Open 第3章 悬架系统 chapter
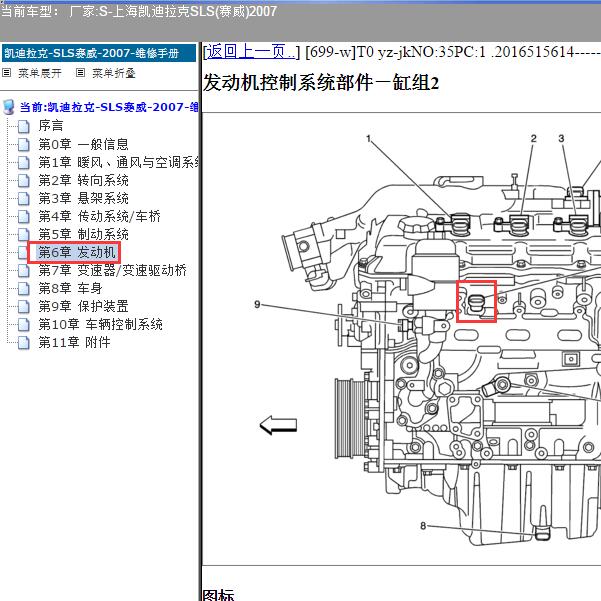Screen dimensions: 601x601 pos(83,198)
